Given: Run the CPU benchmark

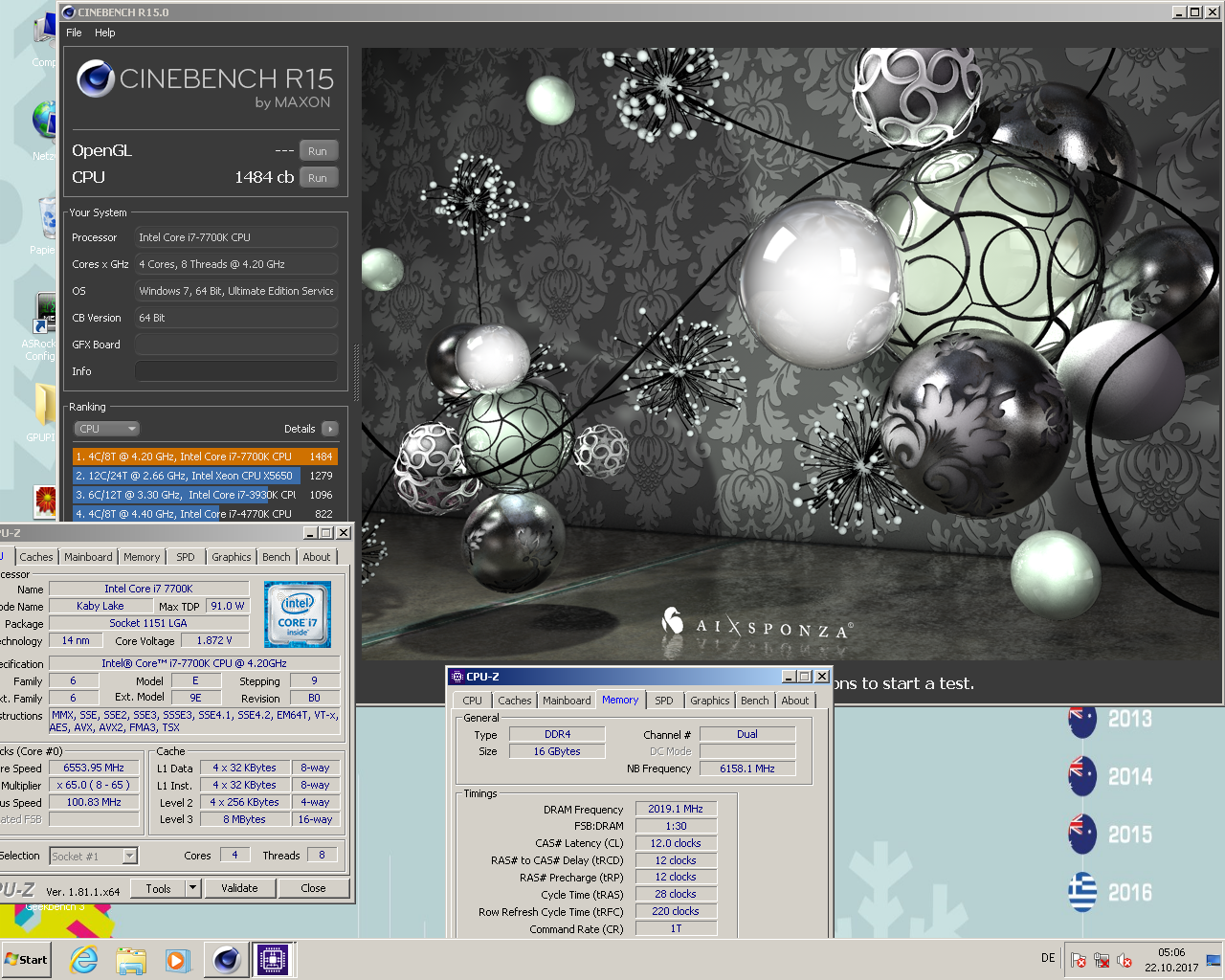Looking at the screenshot, I should tap(318, 178).
